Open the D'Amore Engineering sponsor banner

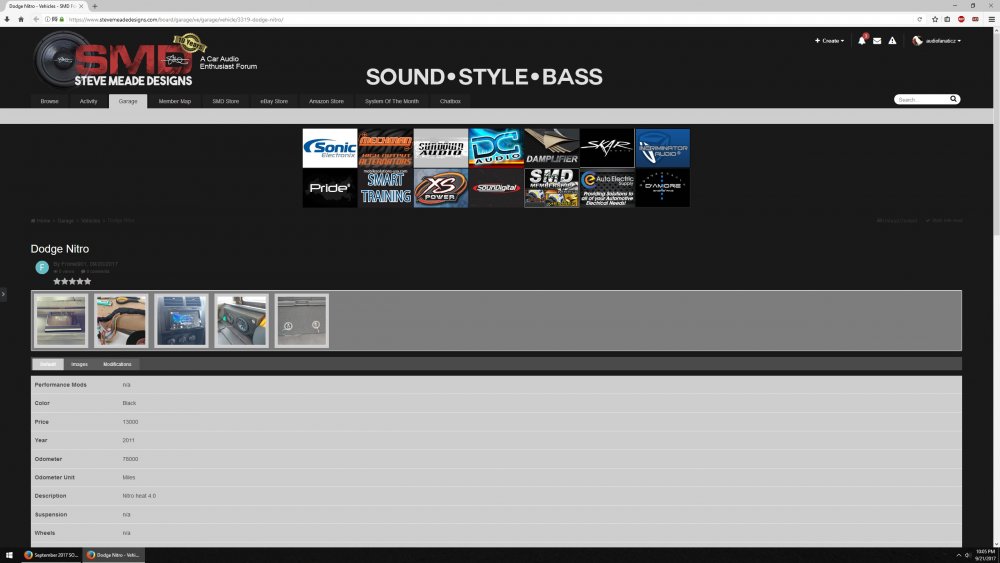pyautogui.click(x=663, y=187)
